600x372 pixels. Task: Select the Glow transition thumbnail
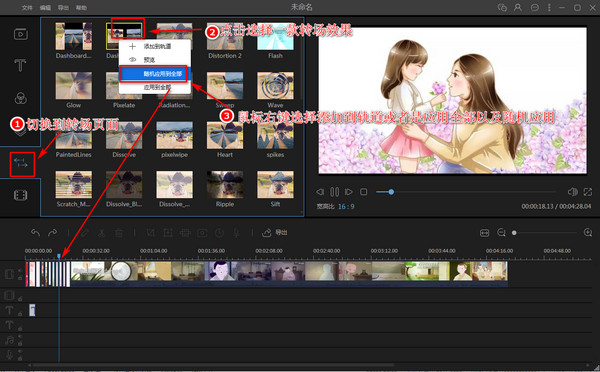[73, 86]
